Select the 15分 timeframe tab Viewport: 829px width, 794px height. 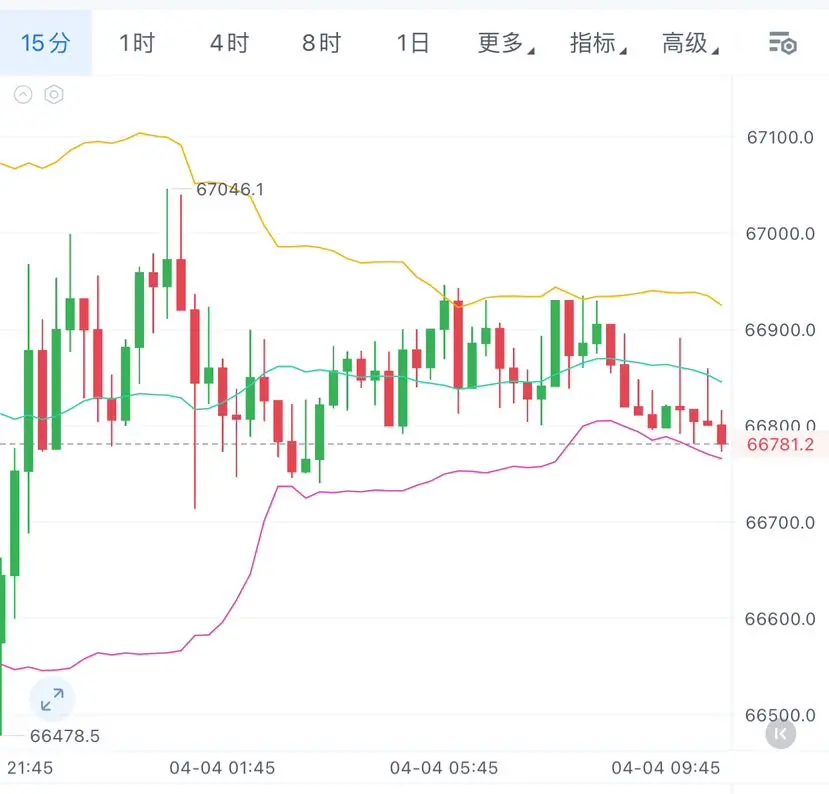(45, 43)
